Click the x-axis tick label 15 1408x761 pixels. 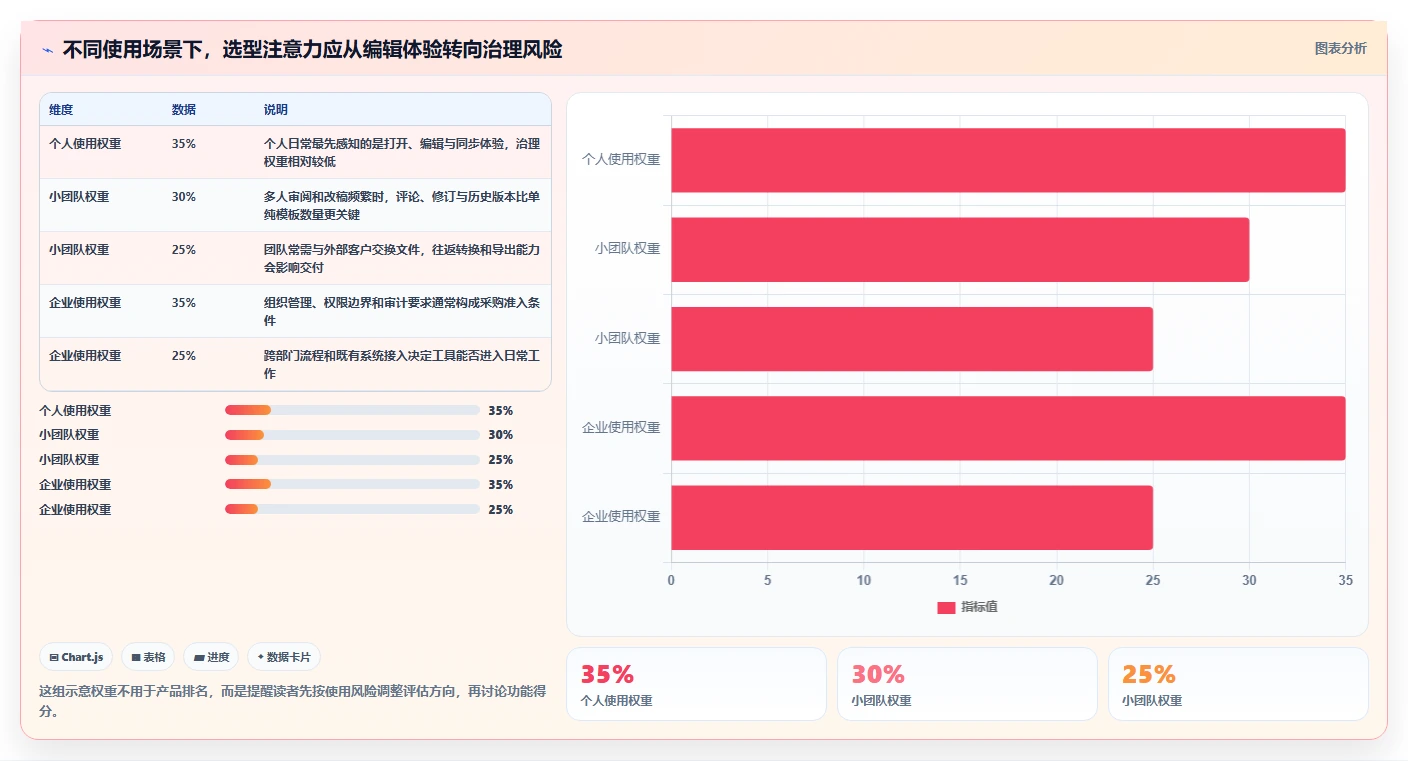pyautogui.click(x=960, y=580)
